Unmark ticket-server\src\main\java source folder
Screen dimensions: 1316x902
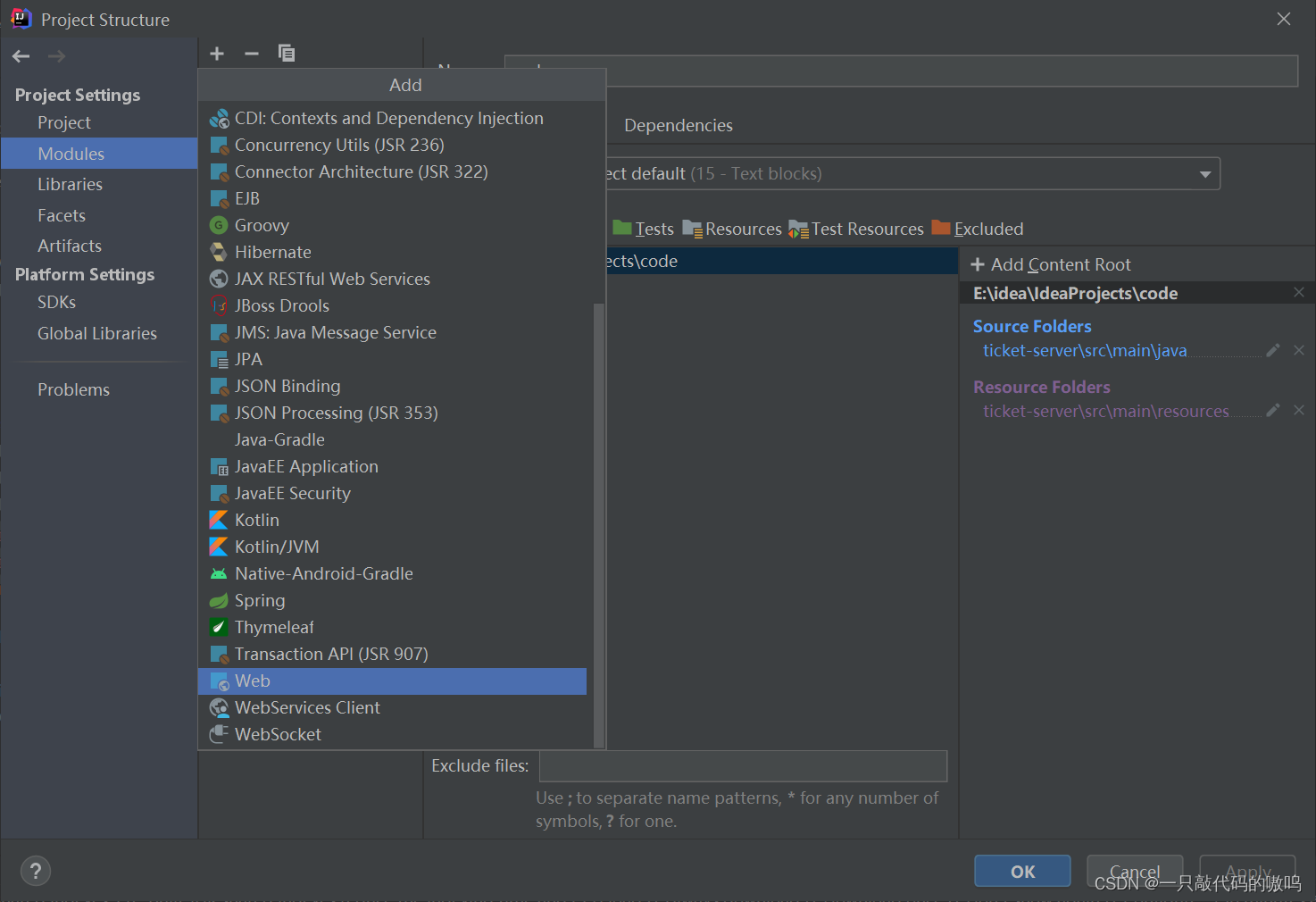[1299, 350]
